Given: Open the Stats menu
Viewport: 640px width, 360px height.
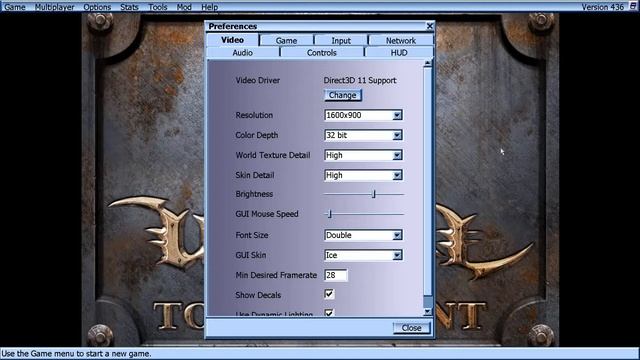Looking at the screenshot, I should [x=129, y=7].
